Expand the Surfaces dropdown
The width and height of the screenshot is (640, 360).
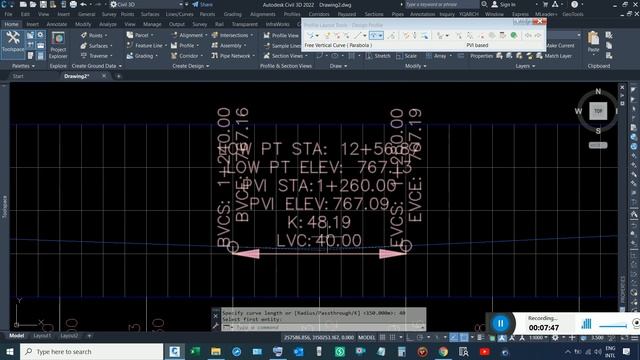tap(111, 46)
